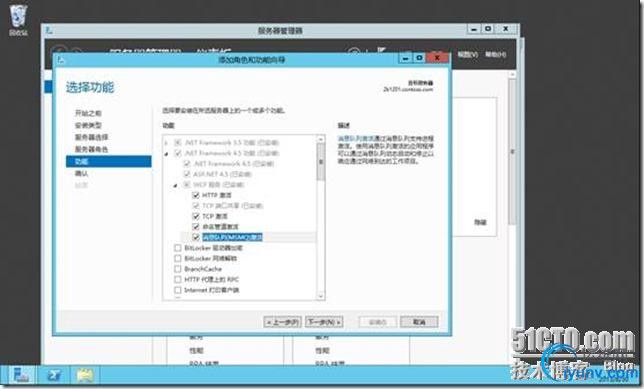
Task: Check the BitLocker 网络解锁 checkbox
Action: click(x=178, y=258)
